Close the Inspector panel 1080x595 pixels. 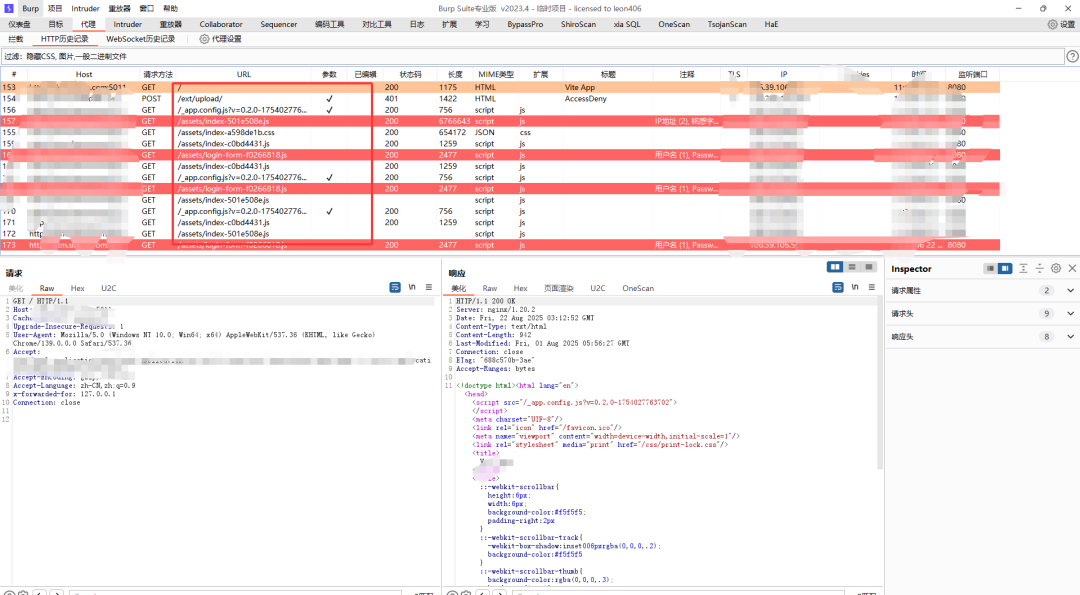click(1072, 269)
